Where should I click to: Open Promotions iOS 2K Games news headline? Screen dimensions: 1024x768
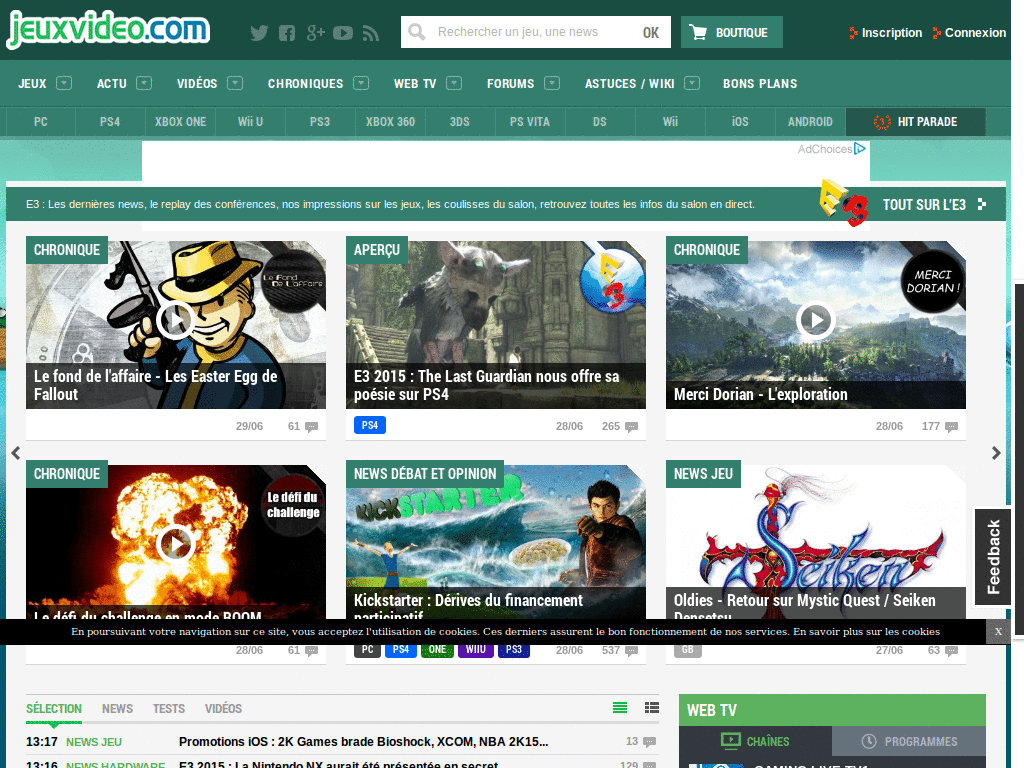[363, 742]
